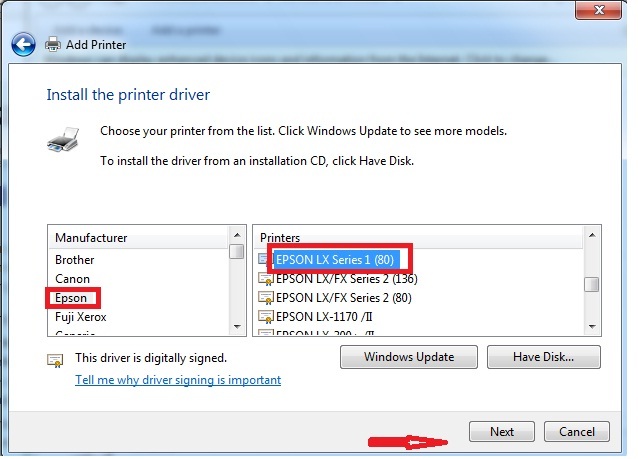638x459 pixels.
Task: Click the EPSON LX/FX Series 2 (80) driver icon
Action: 266,298
